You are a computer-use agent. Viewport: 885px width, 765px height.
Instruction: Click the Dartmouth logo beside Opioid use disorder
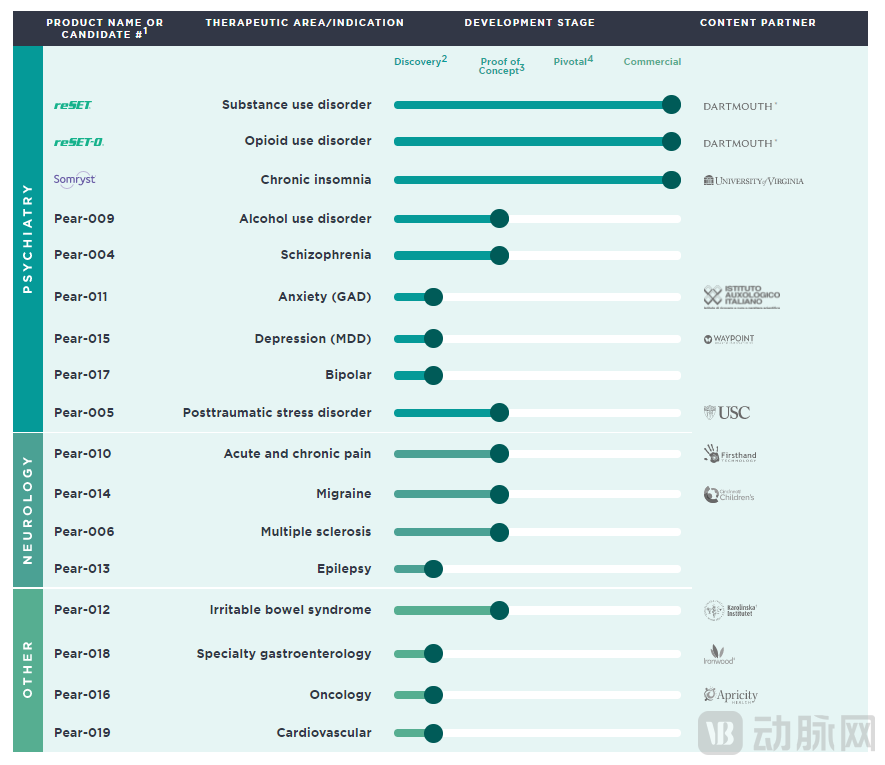(x=740, y=143)
